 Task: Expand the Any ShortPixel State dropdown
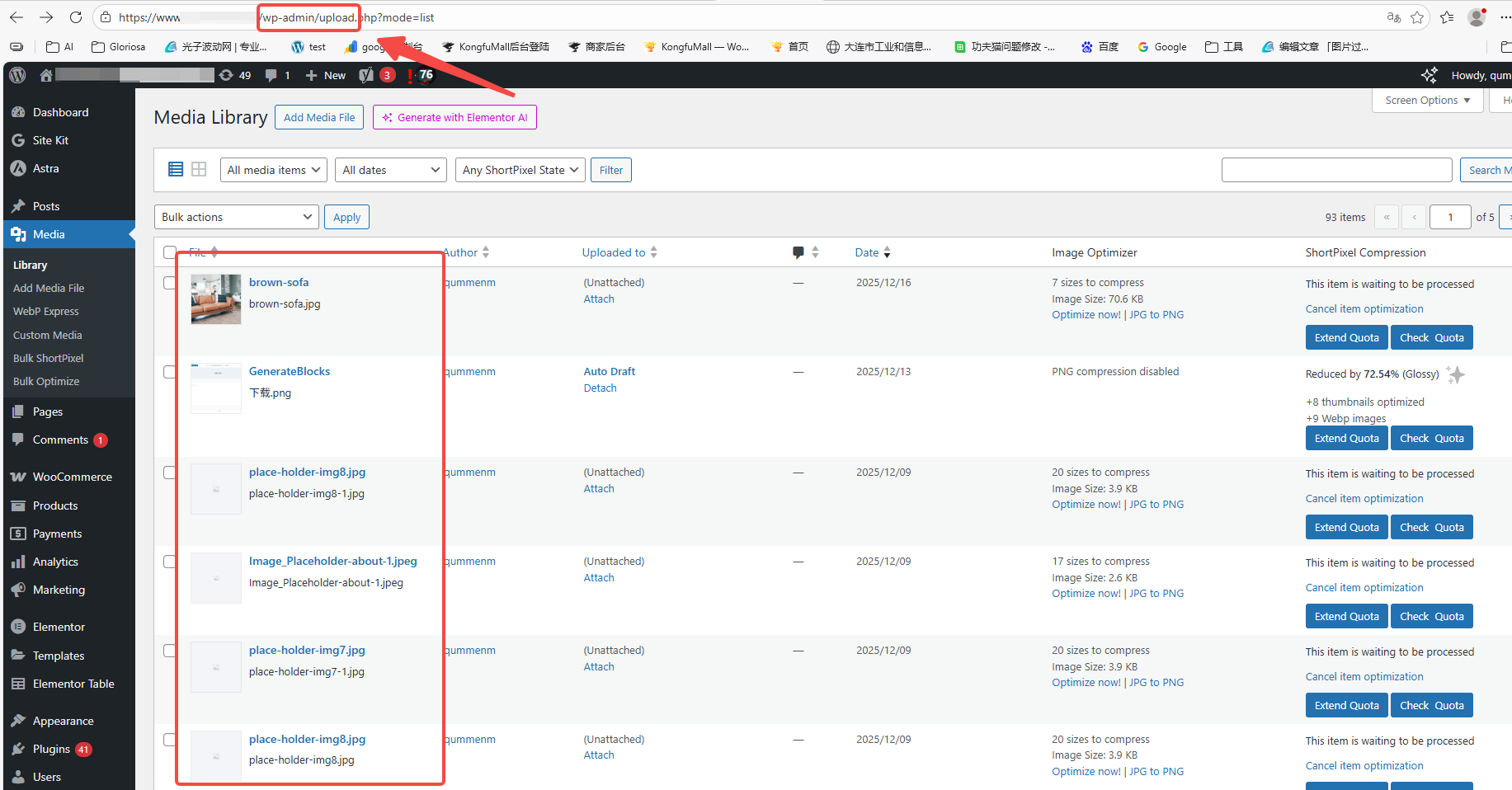(x=520, y=170)
